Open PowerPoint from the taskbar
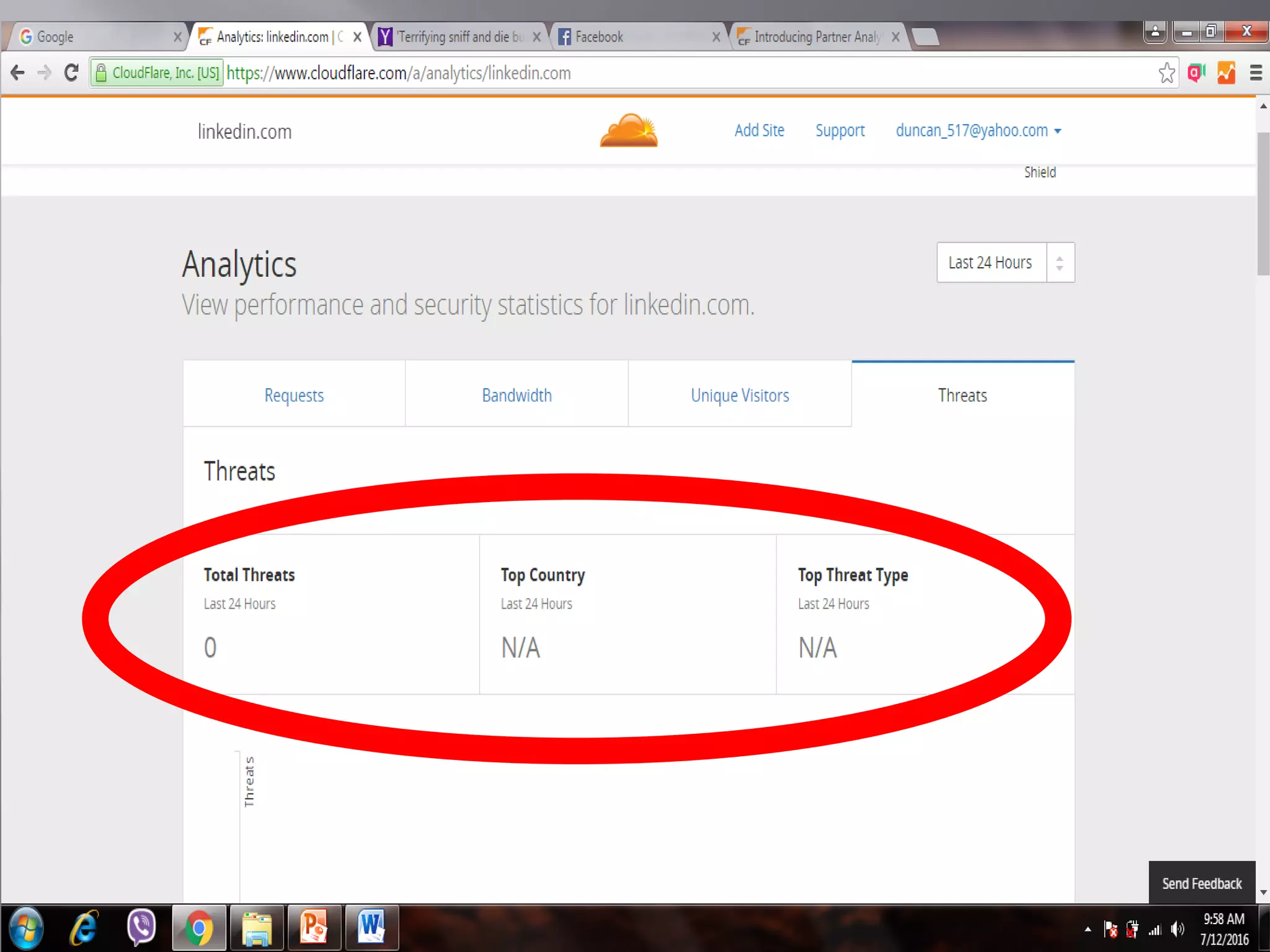The width and height of the screenshot is (1270, 952). (x=313, y=927)
